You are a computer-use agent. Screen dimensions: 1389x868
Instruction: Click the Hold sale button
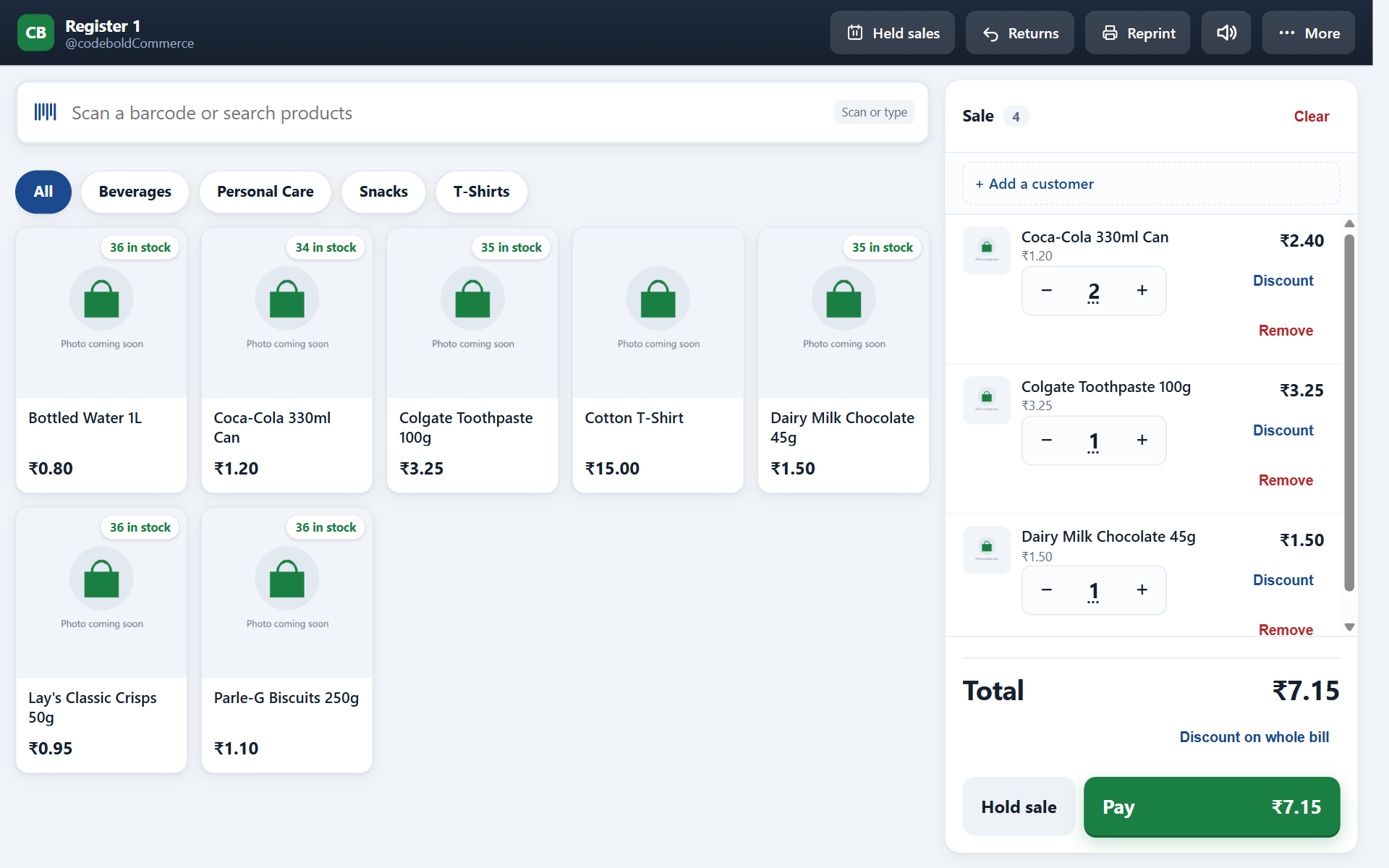pos(1019,807)
